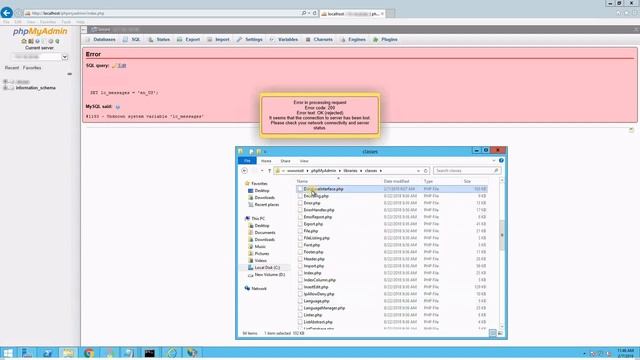This screenshot has width=640, height=360.
Task: Click the Search classes field
Action: pyautogui.click(x=467, y=171)
